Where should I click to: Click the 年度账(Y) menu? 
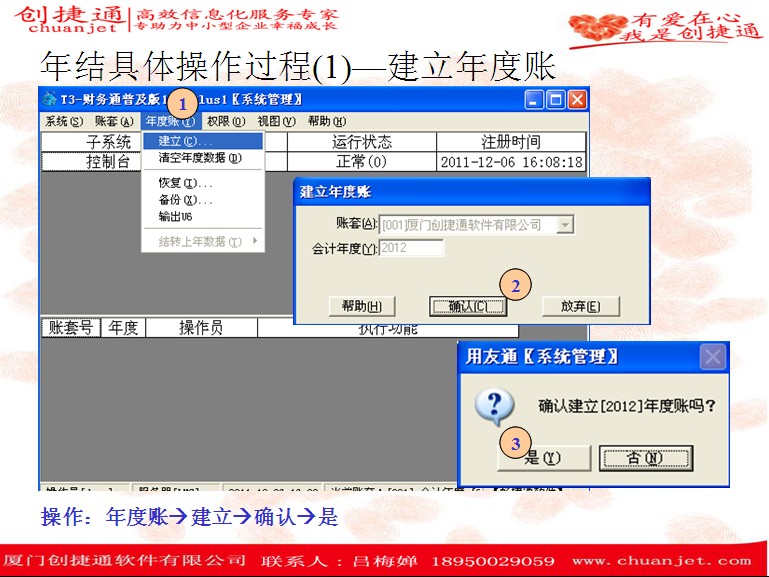pos(170,121)
